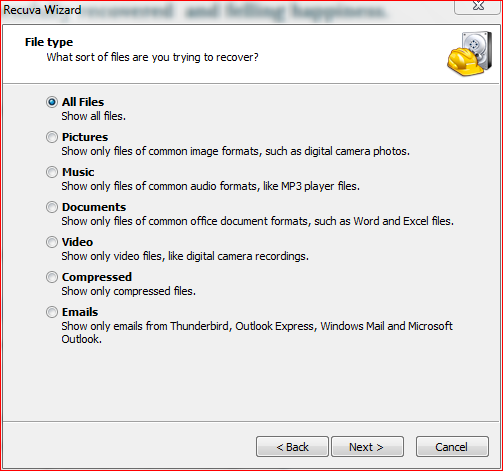Pick the Emails radio option
This screenshot has height=471, width=503.
tap(52, 312)
